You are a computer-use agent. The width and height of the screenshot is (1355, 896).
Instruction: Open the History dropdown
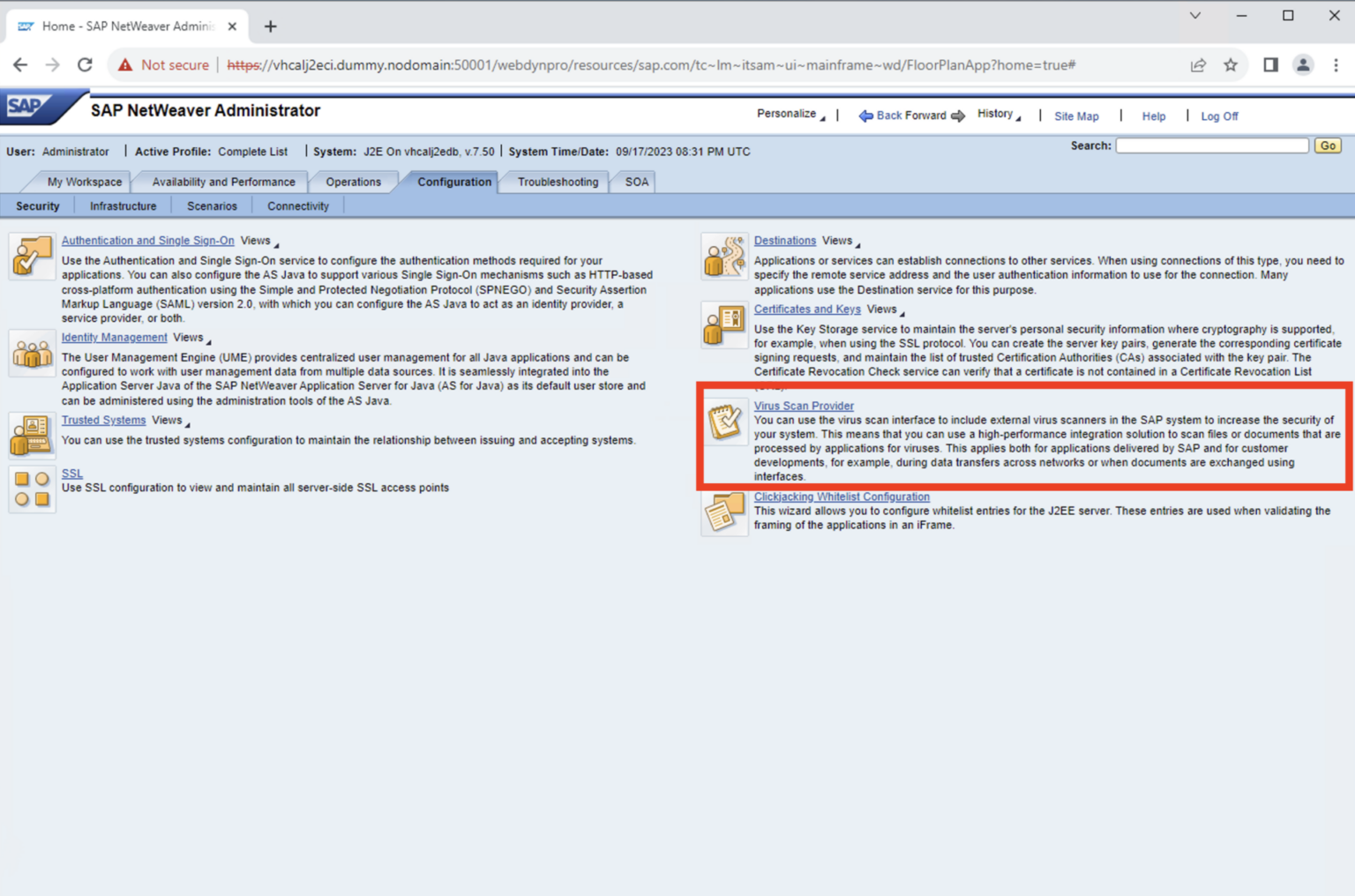click(x=997, y=114)
